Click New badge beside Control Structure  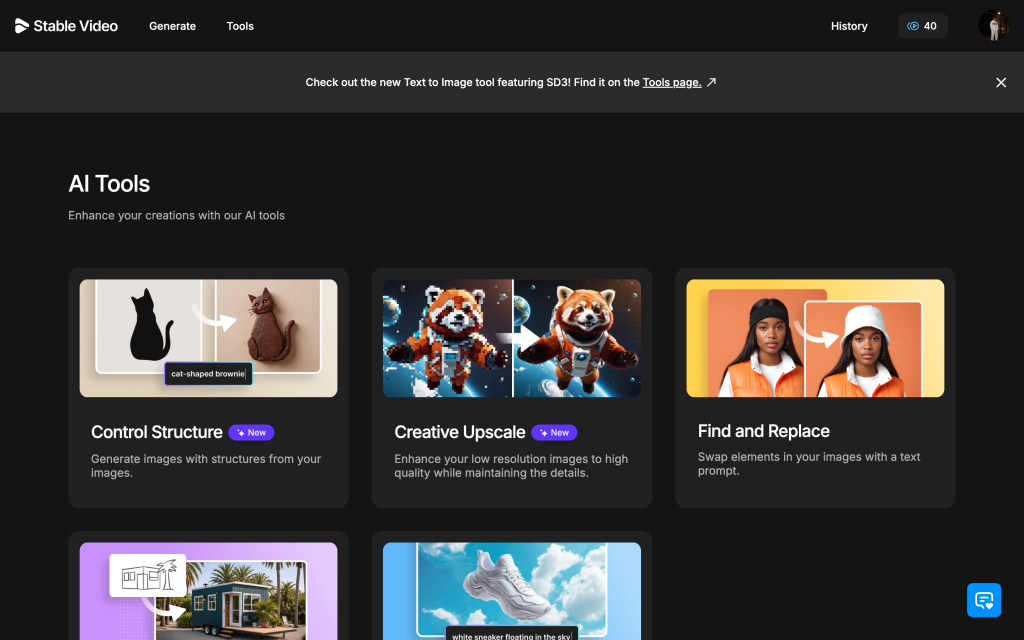[251, 432]
